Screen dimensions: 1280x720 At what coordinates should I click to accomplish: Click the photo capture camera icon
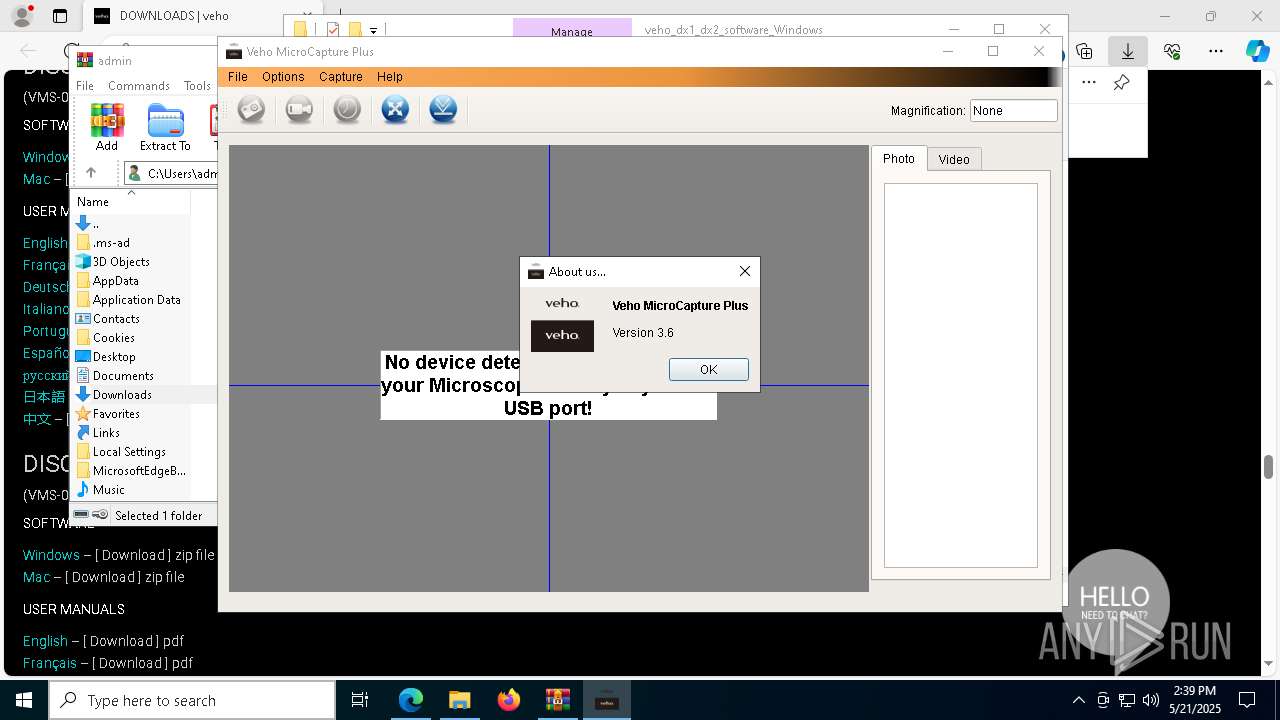point(251,109)
